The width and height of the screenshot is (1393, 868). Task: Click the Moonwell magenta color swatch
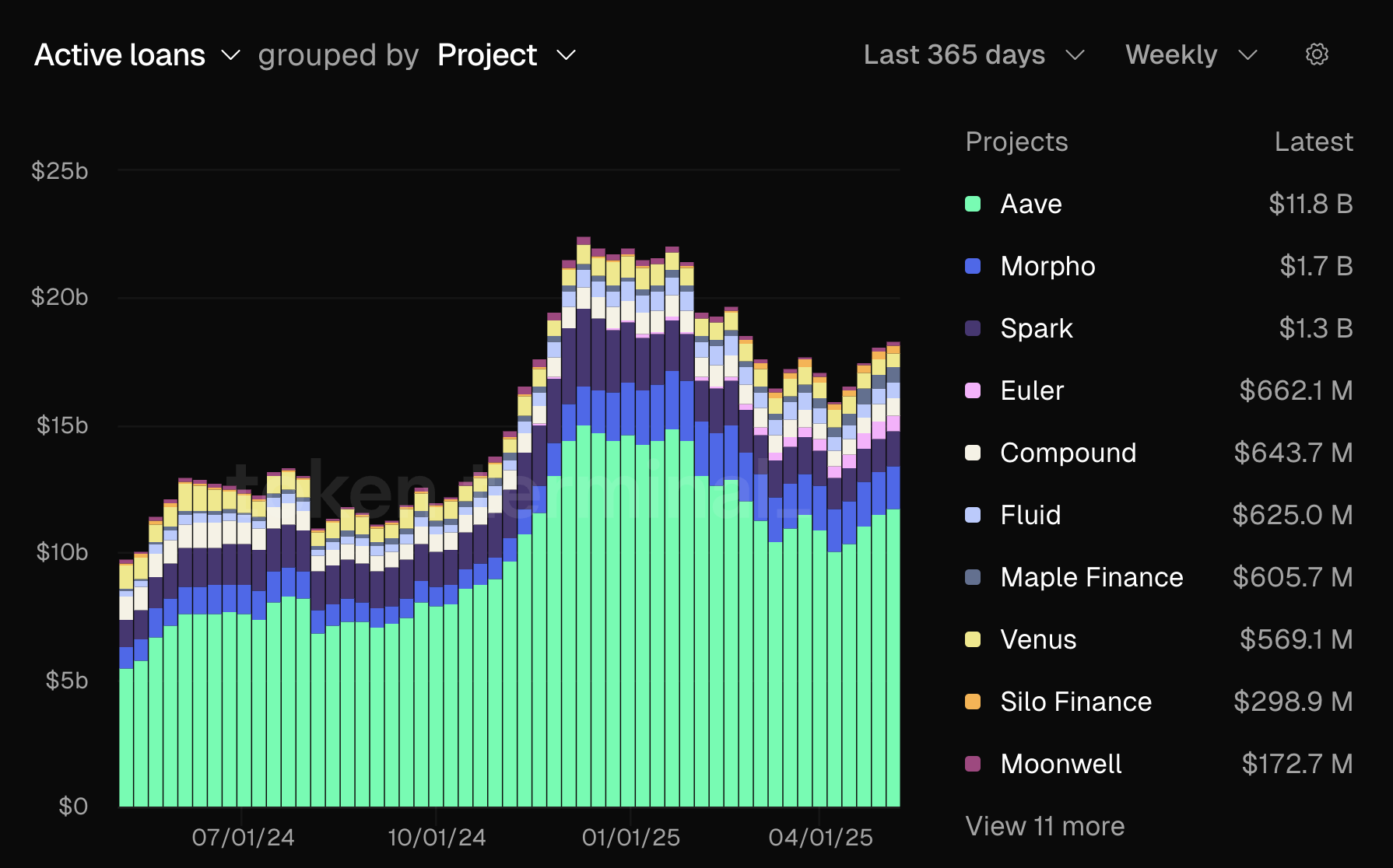coord(973,764)
